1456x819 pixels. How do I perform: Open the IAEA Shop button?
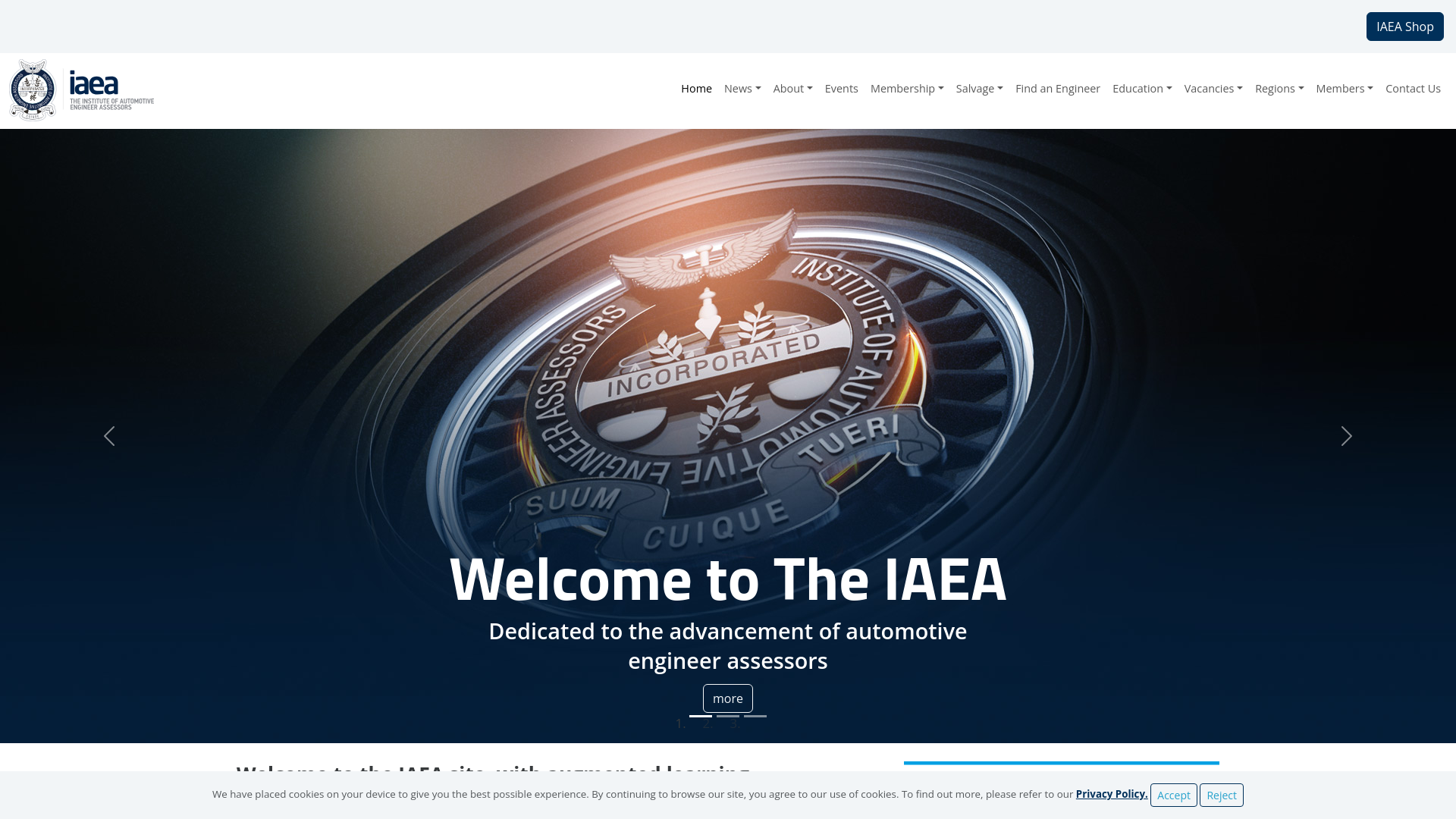(x=1404, y=27)
